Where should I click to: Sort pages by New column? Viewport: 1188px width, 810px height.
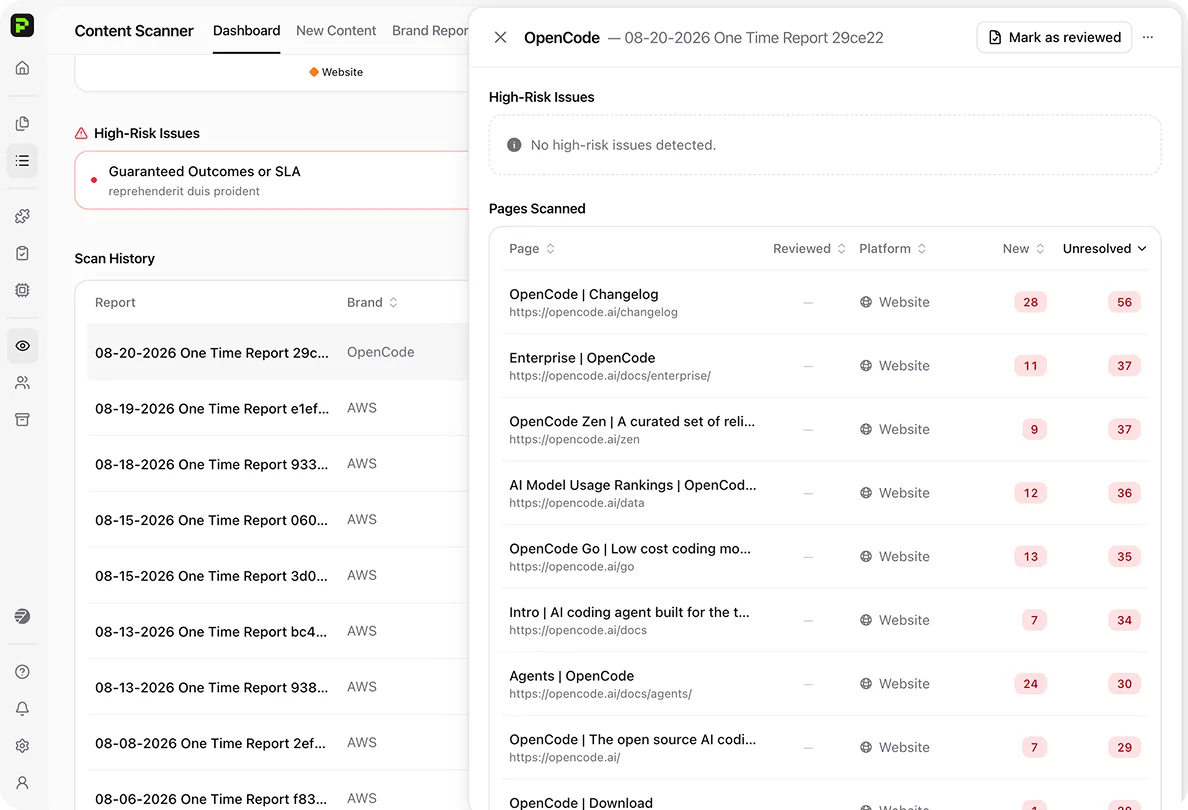(1024, 249)
